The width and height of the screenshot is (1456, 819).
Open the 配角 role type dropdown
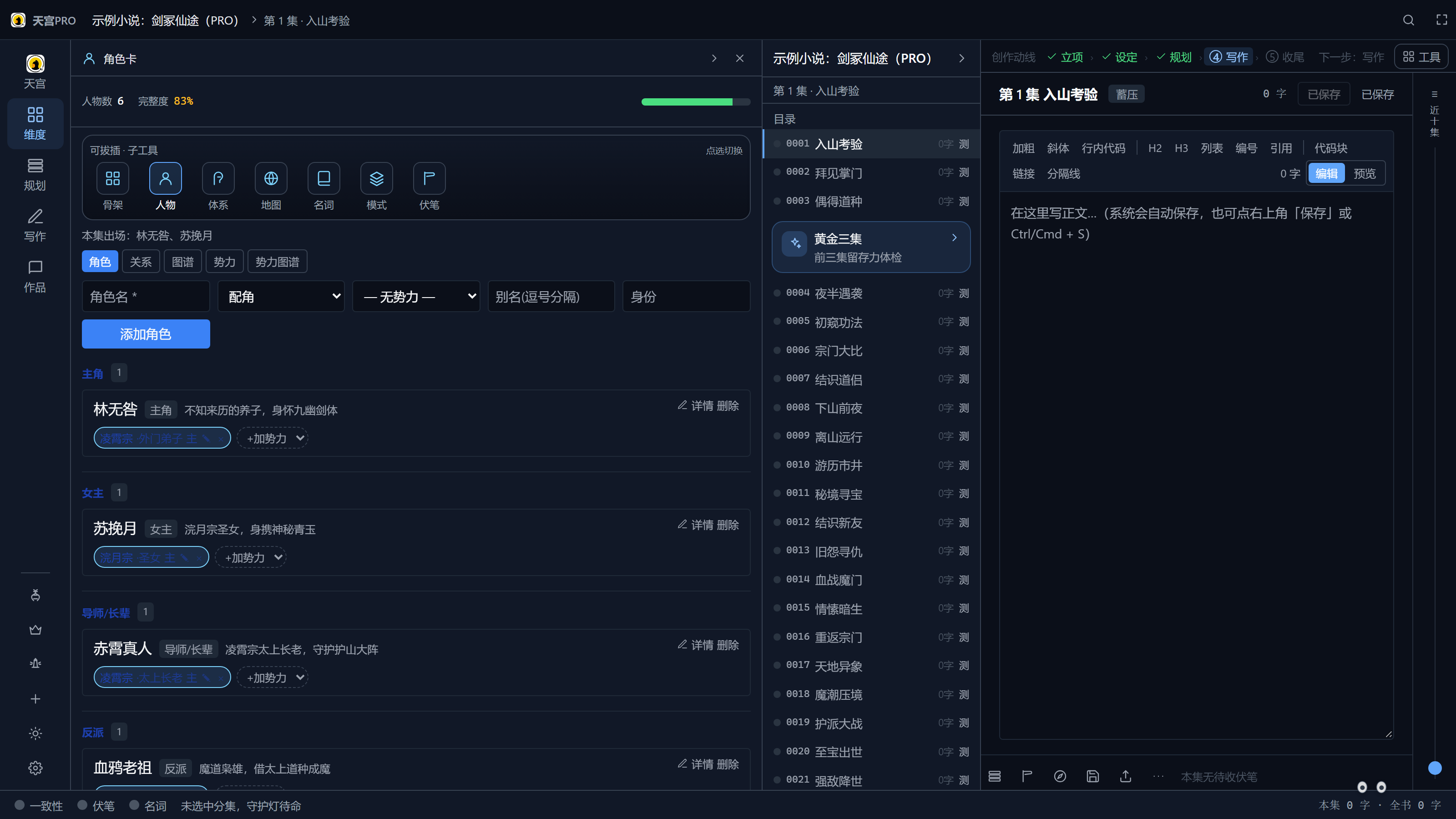(x=281, y=296)
